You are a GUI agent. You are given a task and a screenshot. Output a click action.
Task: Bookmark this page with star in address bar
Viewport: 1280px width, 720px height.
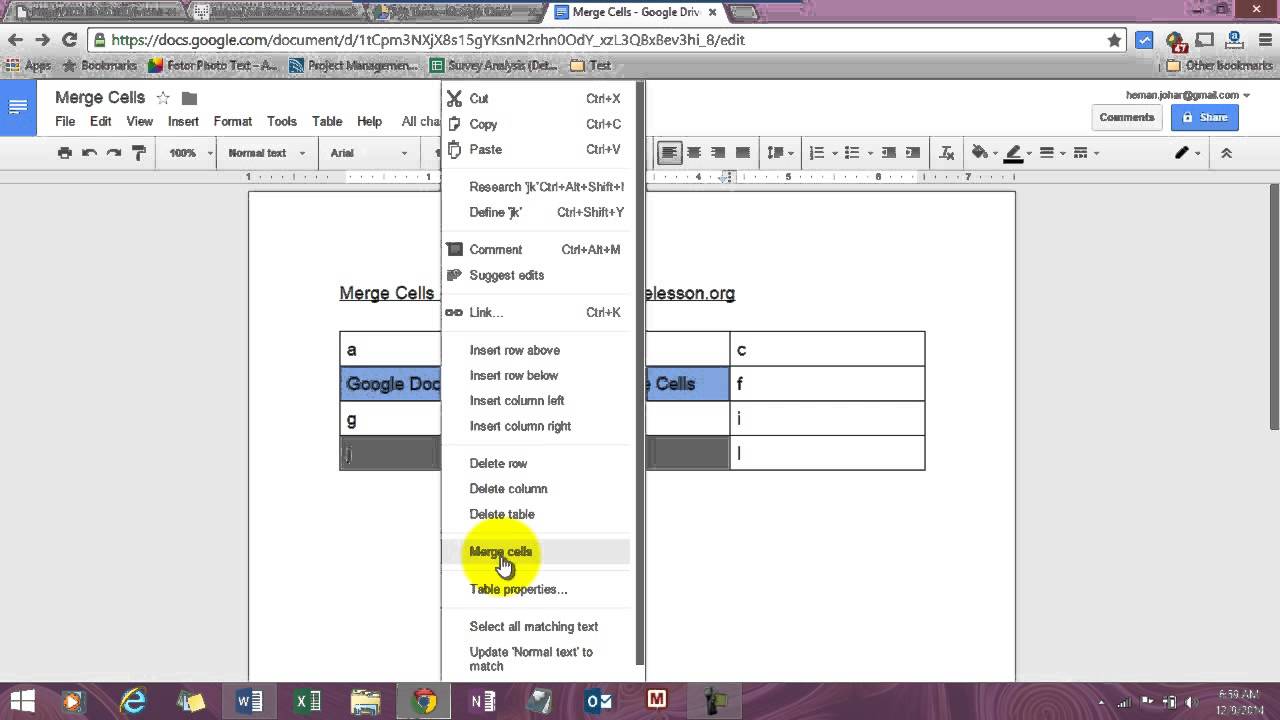1114,40
